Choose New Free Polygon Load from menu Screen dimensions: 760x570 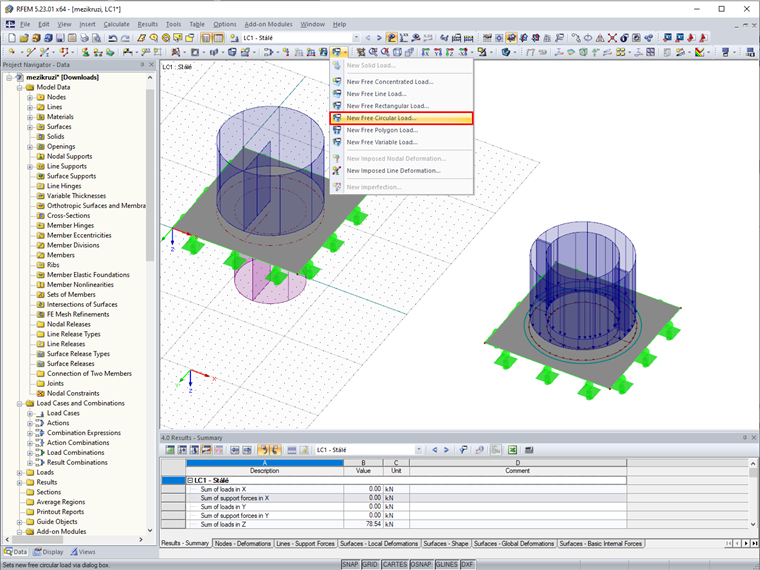pyautogui.click(x=381, y=130)
